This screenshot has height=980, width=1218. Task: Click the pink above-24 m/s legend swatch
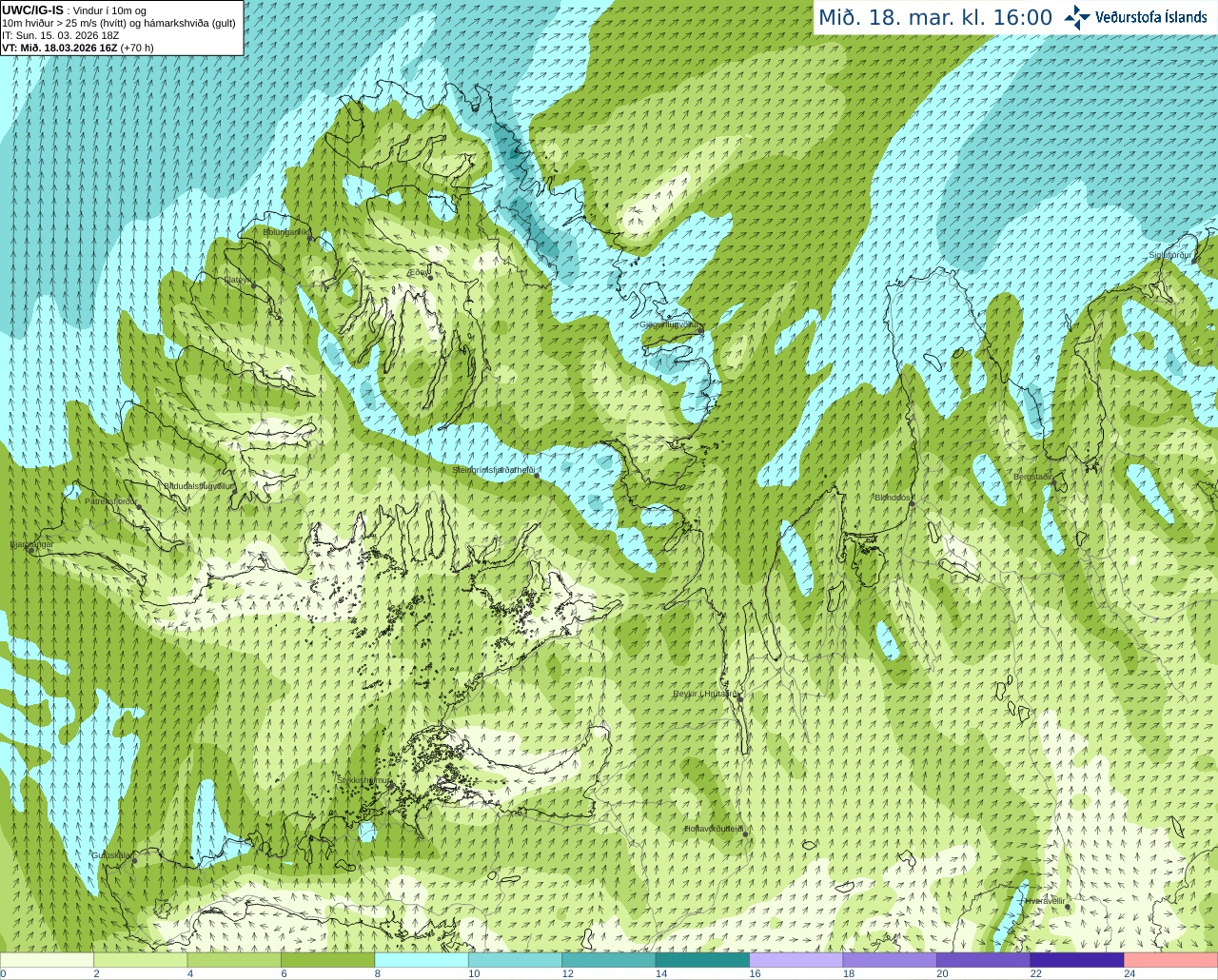(1171, 960)
